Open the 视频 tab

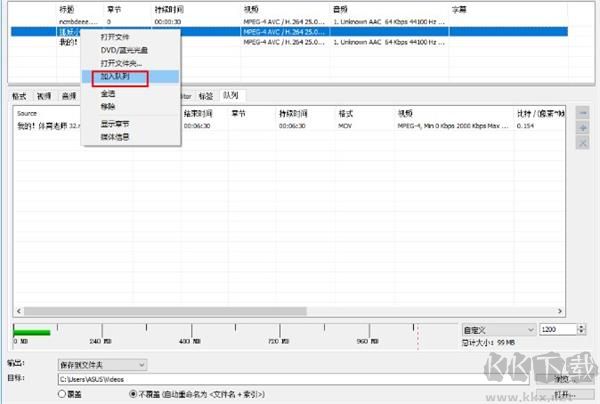(44, 96)
